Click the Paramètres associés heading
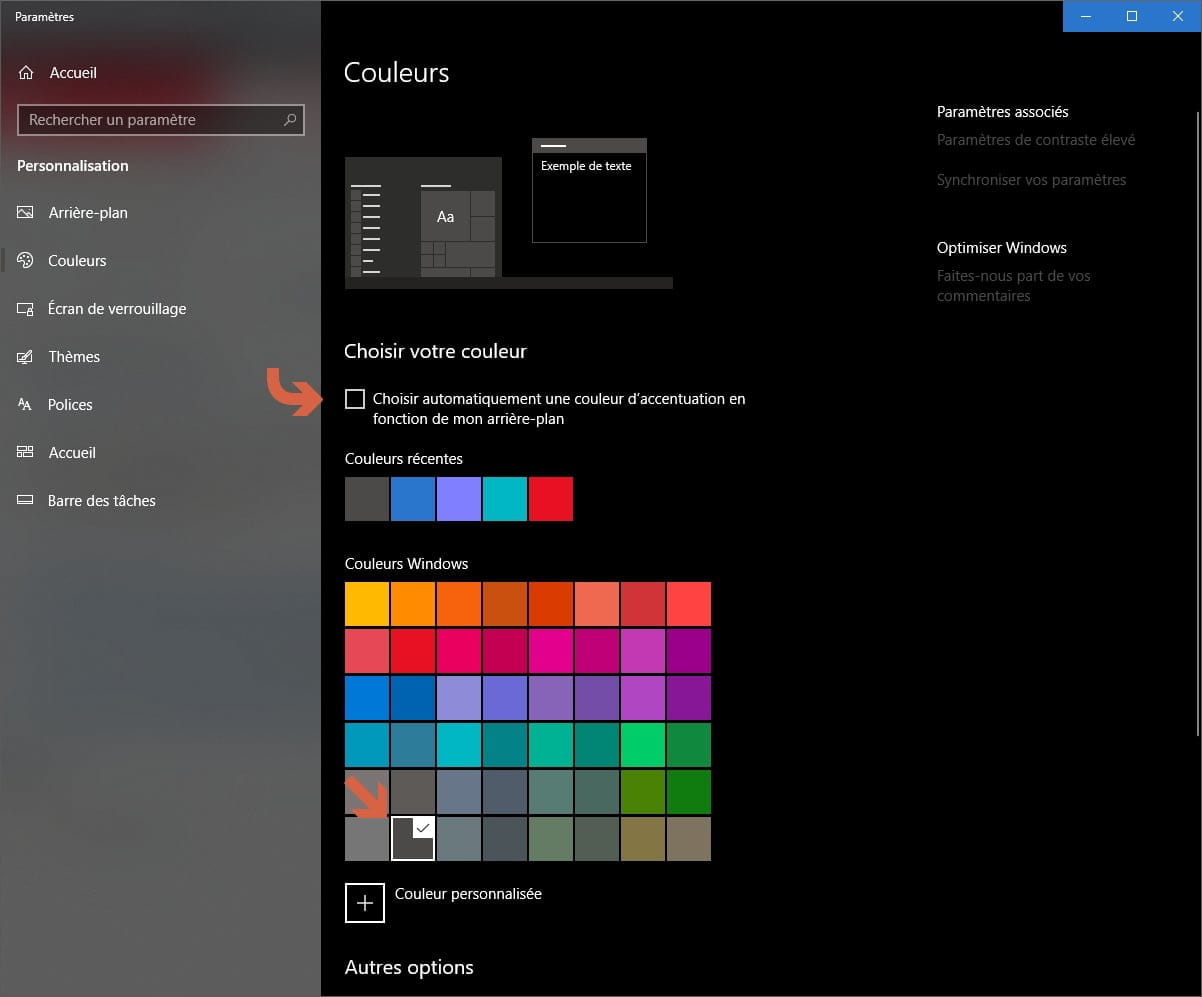This screenshot has height=997, width=1202. click(1003, 112)
